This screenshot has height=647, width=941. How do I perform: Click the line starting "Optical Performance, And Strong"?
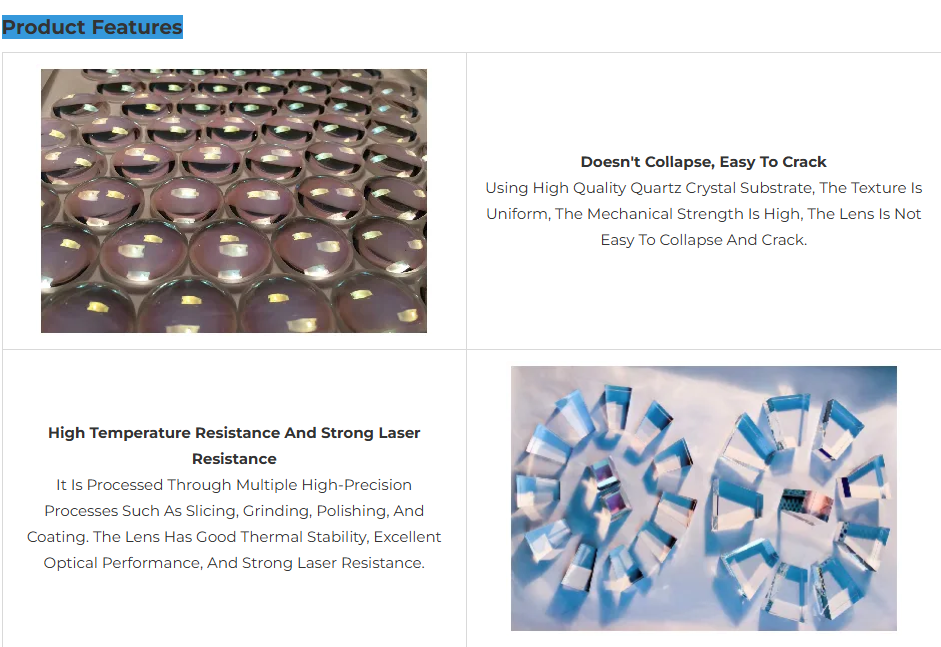[x=234, y=563]
